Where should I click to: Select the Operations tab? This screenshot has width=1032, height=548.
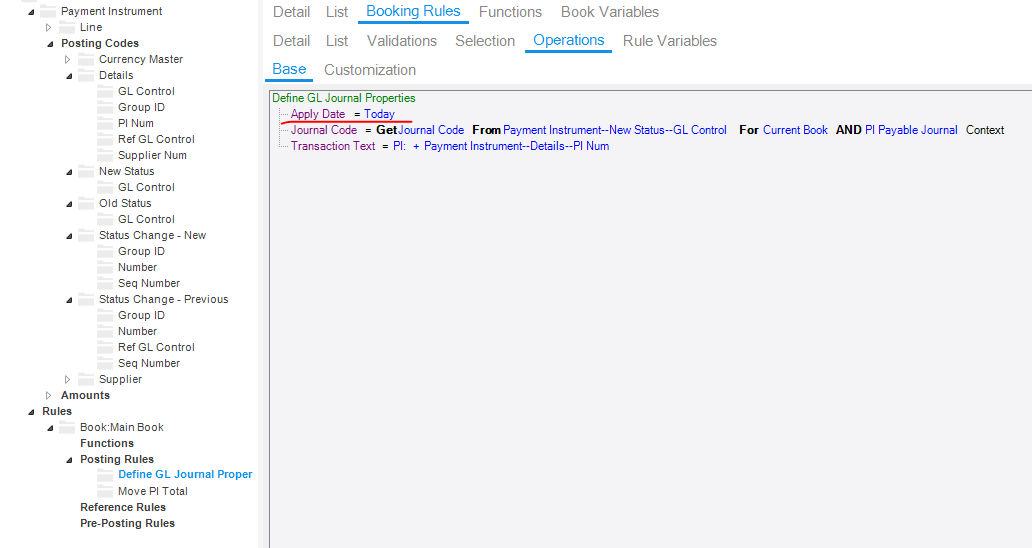(569, 40)
